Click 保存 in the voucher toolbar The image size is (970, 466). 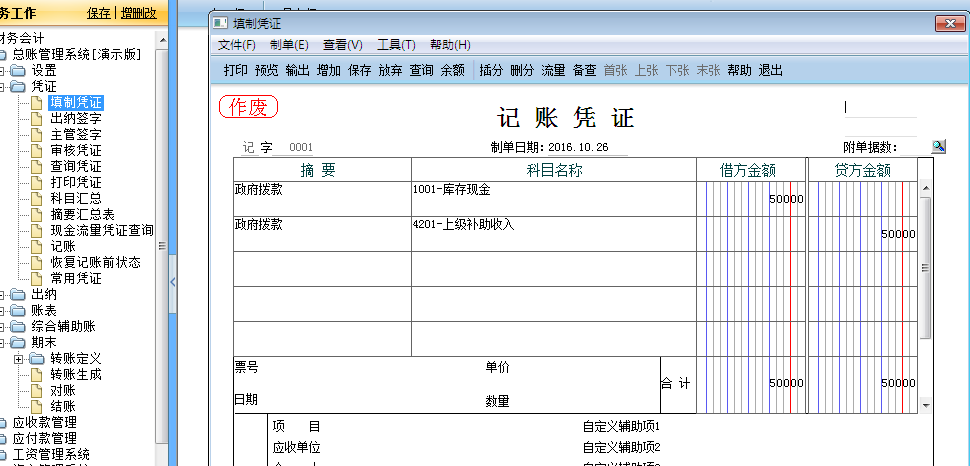pyautogui.click(x=359, y=70)
